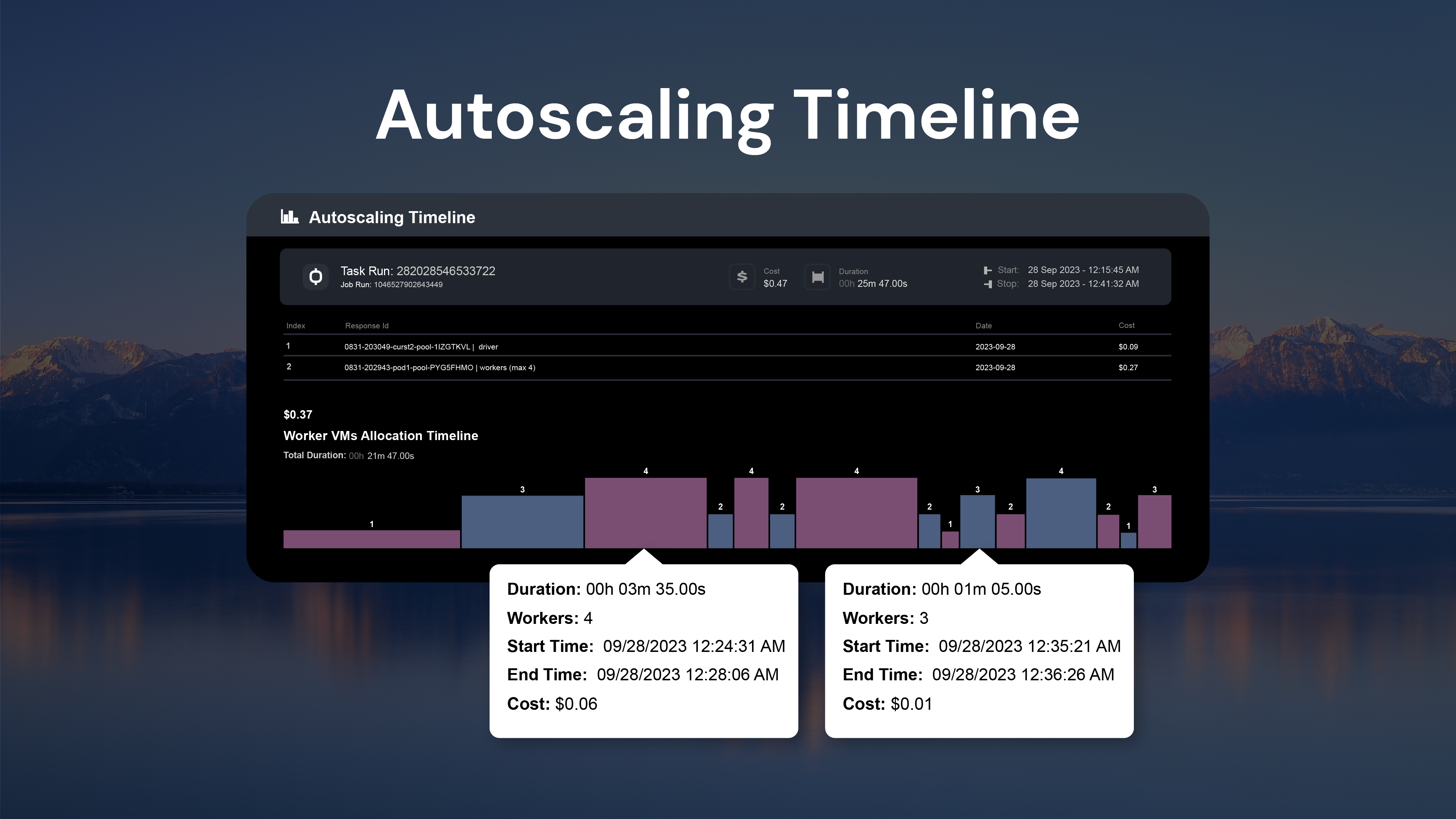The width and height of the screenshot is (1456, 819).
Task: Select the purple 4-worker bar above the left tooltip
Action: pos(645,513)
